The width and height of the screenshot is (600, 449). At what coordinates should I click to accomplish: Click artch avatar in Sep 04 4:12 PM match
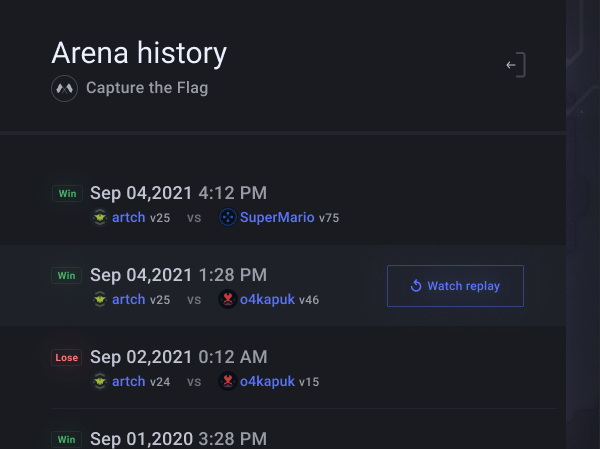coord(100,217)
